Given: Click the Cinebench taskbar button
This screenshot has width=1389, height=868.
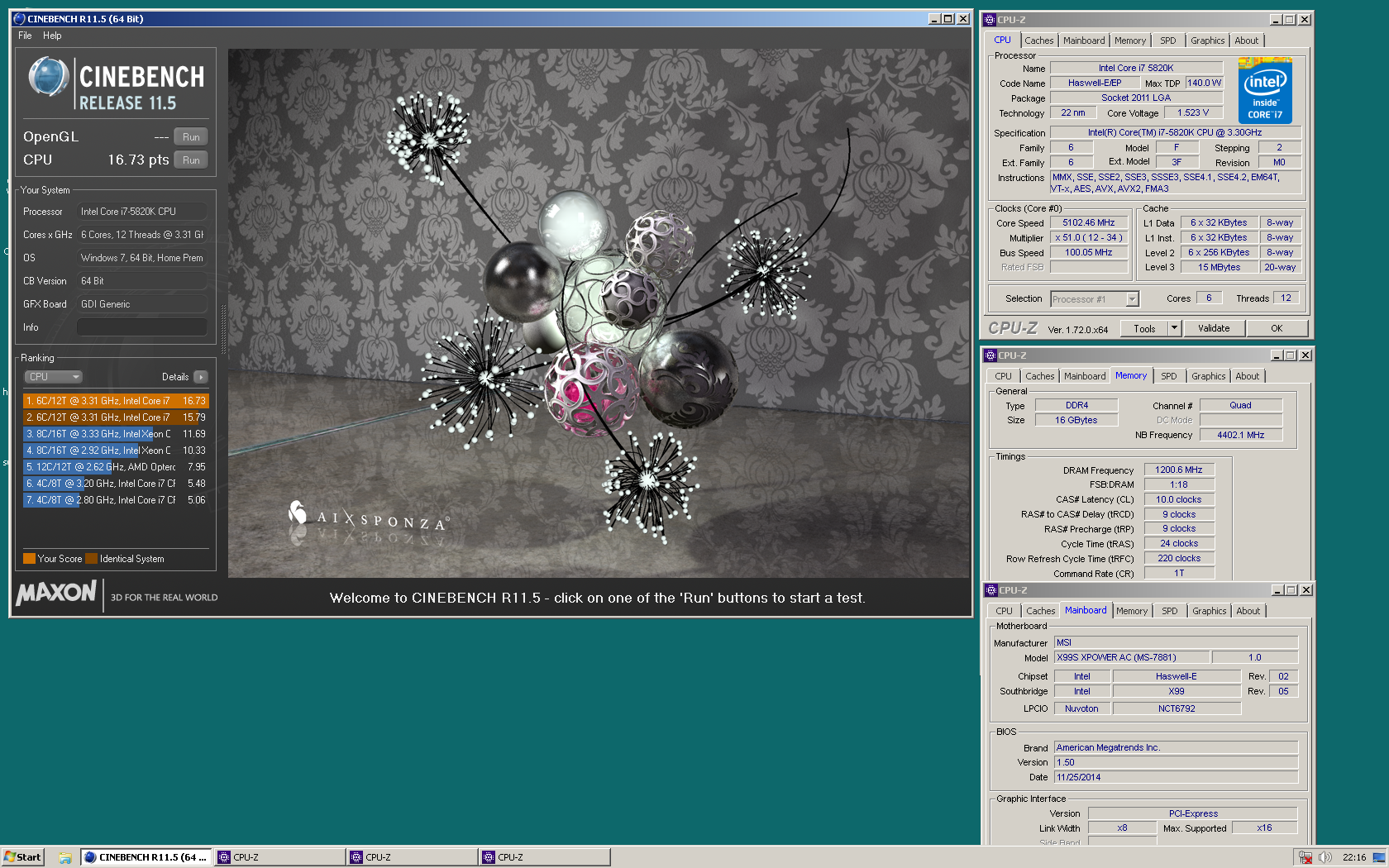Looking at the screenshot, I should (146, 857).
